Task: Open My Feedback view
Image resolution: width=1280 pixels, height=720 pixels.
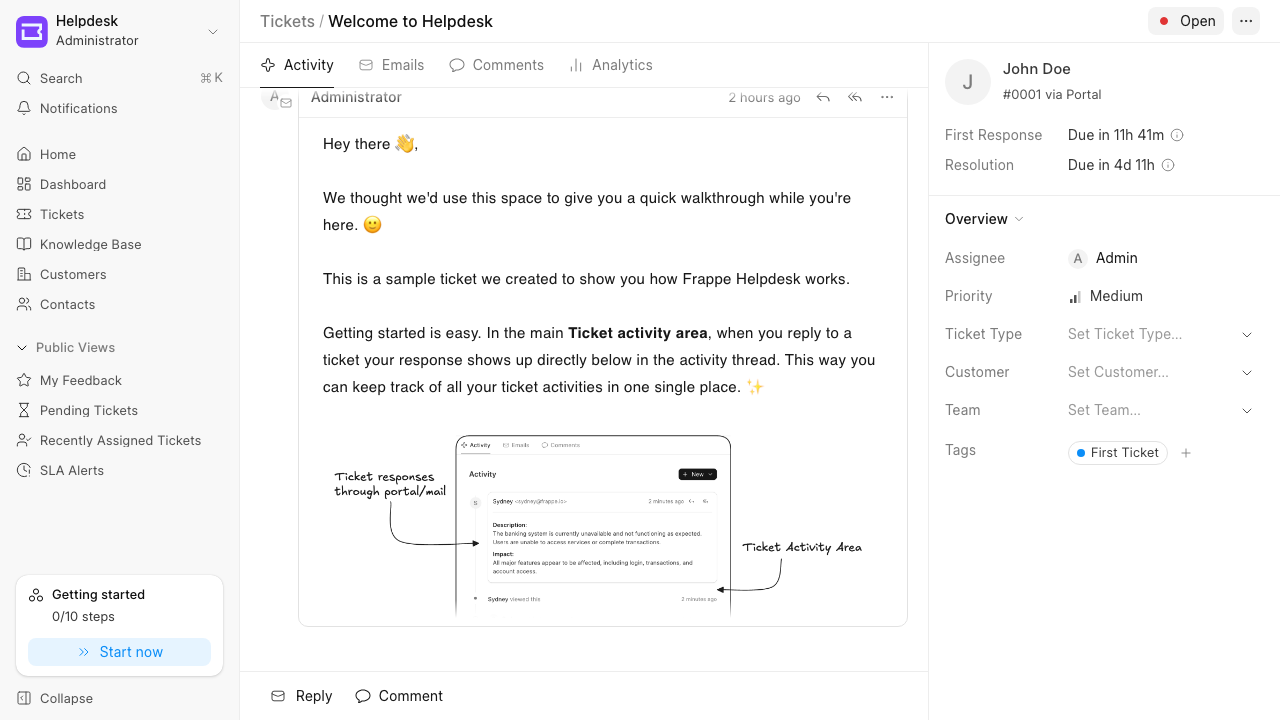Action: (x=120, y=380)
